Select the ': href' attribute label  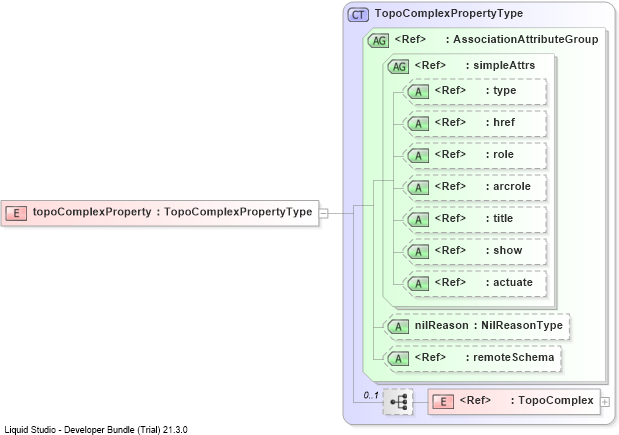(500, 122)
